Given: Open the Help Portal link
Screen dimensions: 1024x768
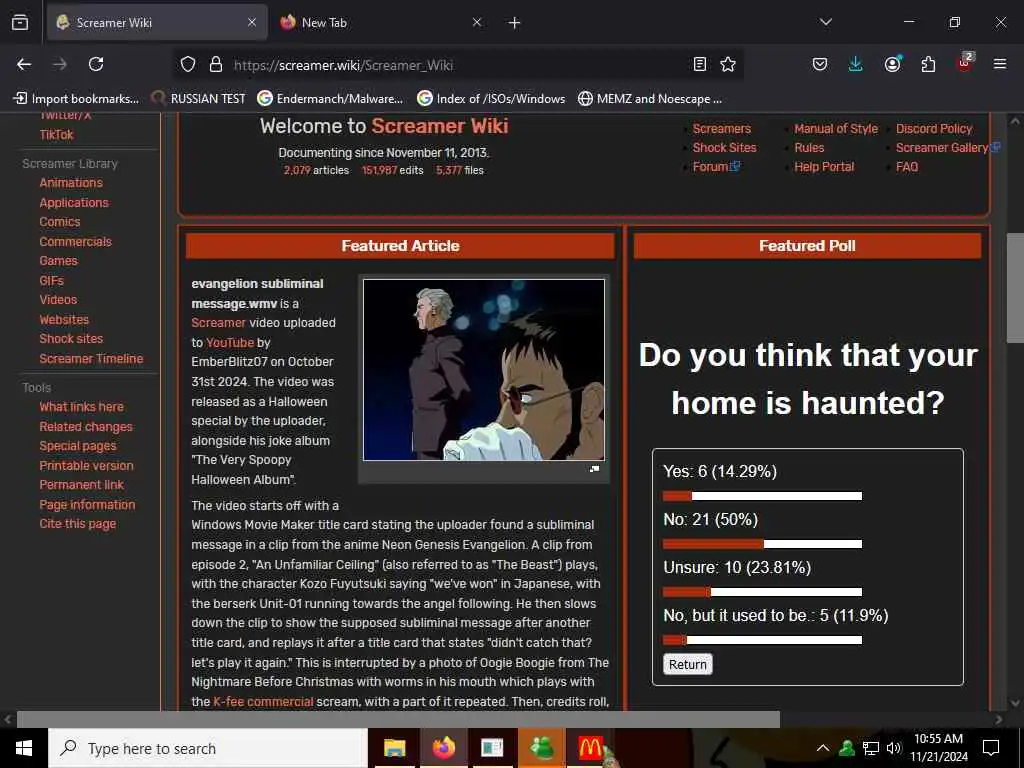Looking at the screenshot, I should pyautogui.click(x=824, y=167).
